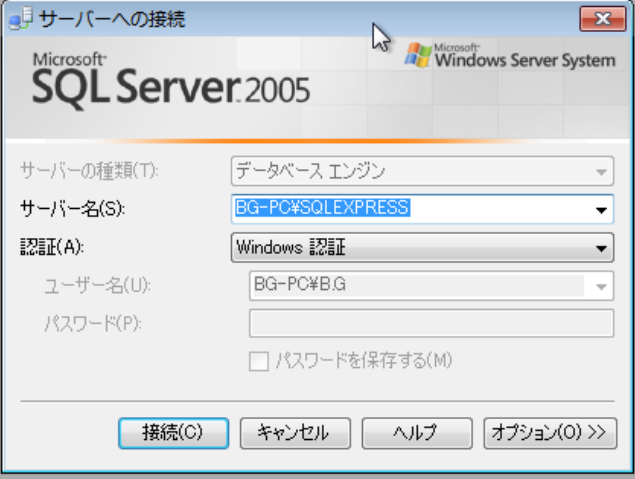This screenshot has width=635, height=479.
Task: Toggle the パスワードを保存する checkbox
Action: pos(259,361)
